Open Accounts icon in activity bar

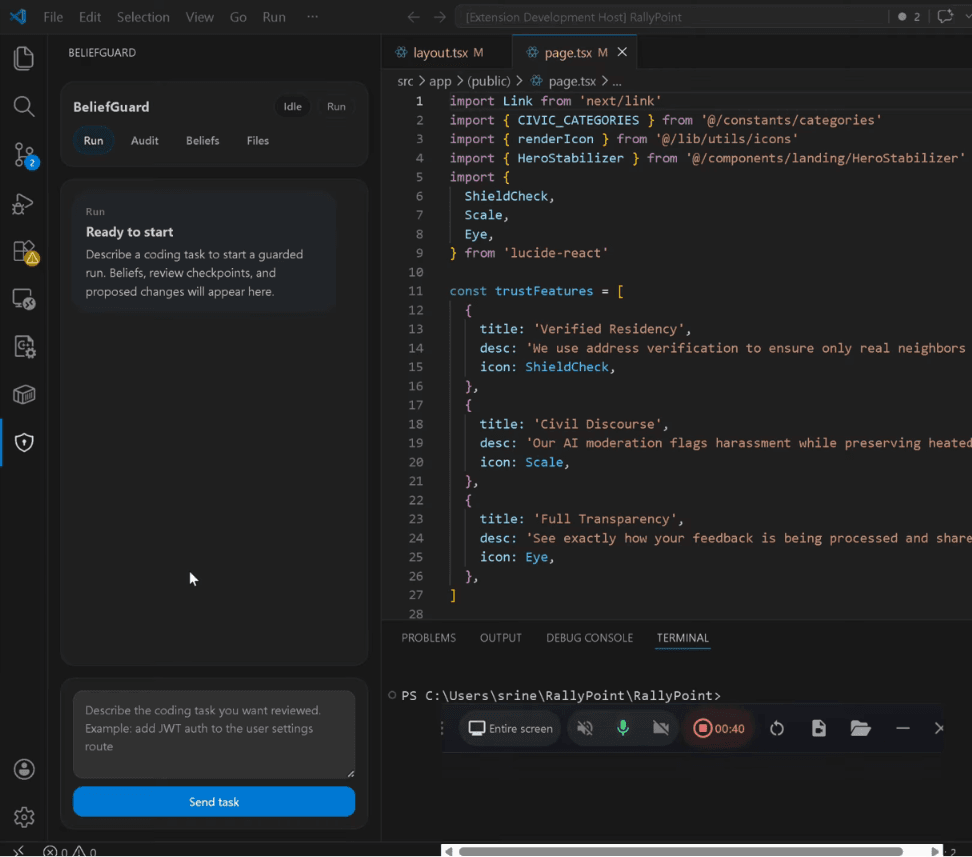point(24,770)
